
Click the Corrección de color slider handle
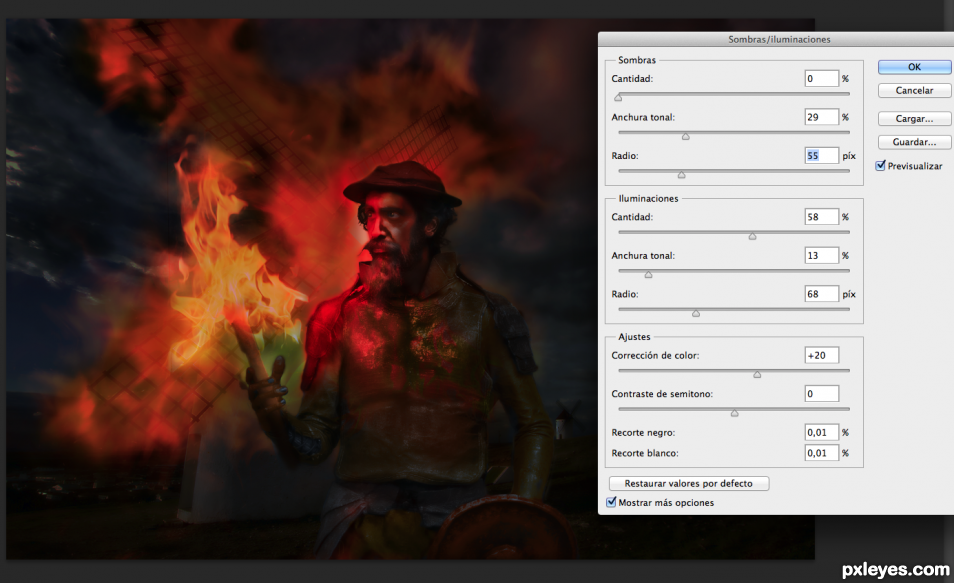pyautogui.click(x=757, y=374)
